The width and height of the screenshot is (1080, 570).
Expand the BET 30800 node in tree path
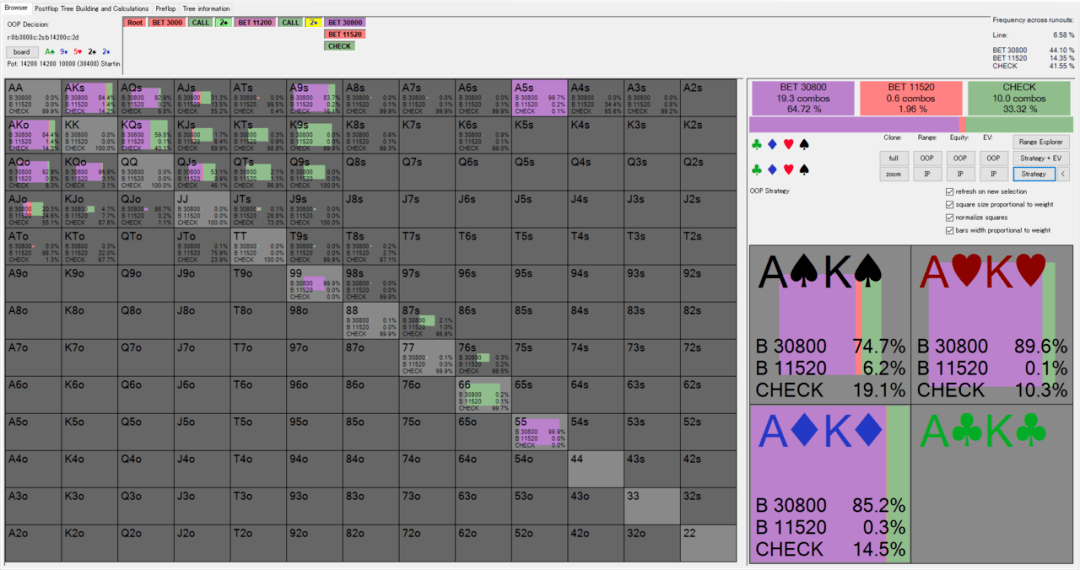[345, 23]
